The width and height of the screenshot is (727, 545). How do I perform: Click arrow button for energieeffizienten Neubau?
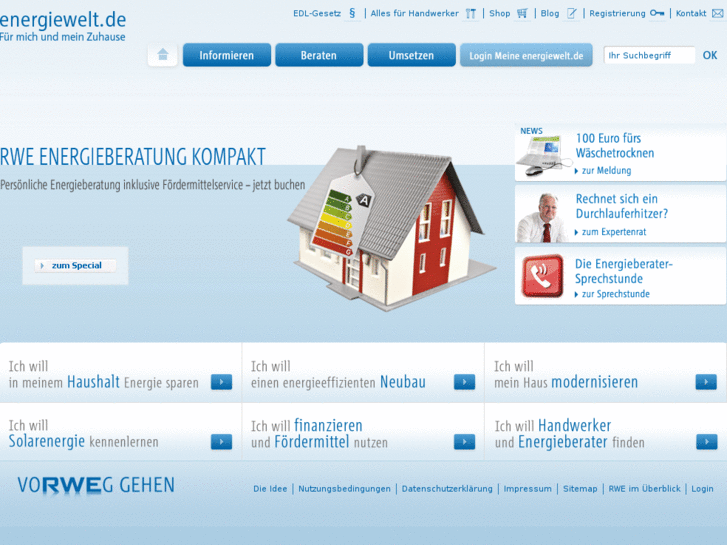[464, 382]
